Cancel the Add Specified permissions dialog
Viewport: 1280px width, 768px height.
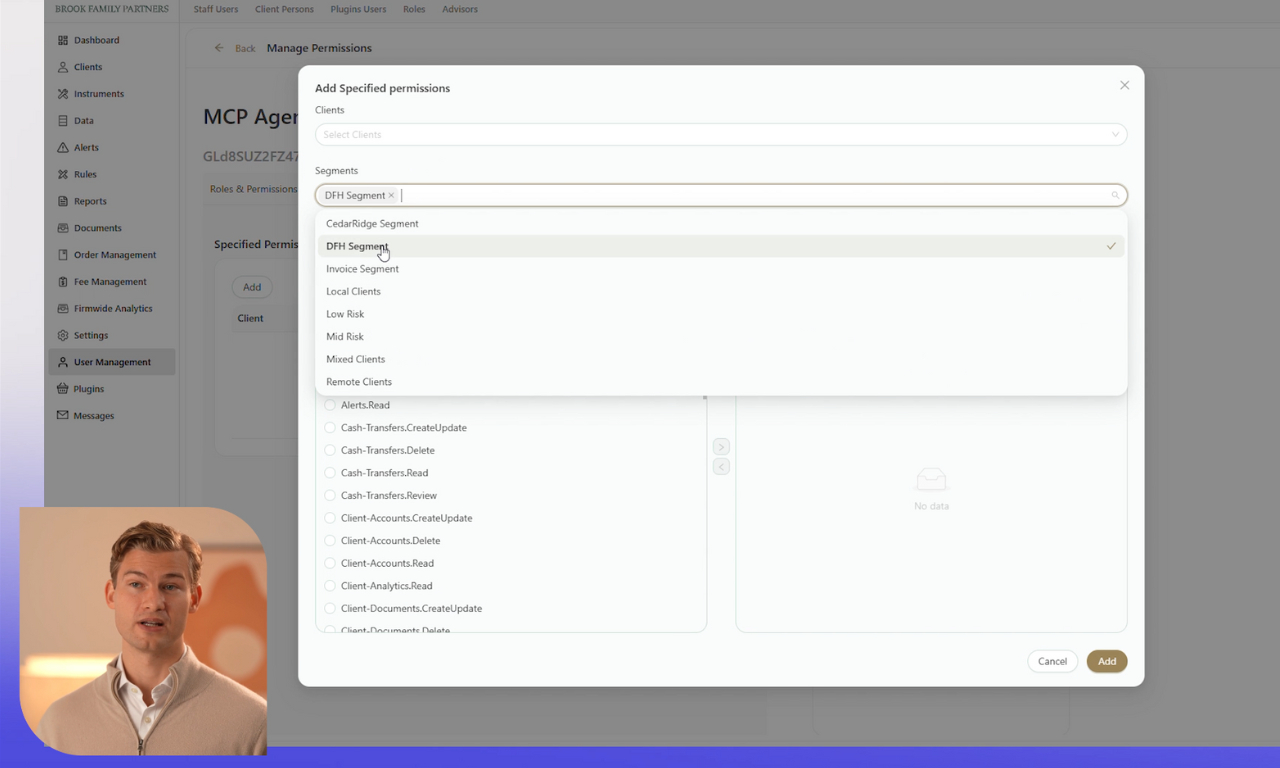coord(1052,661)
